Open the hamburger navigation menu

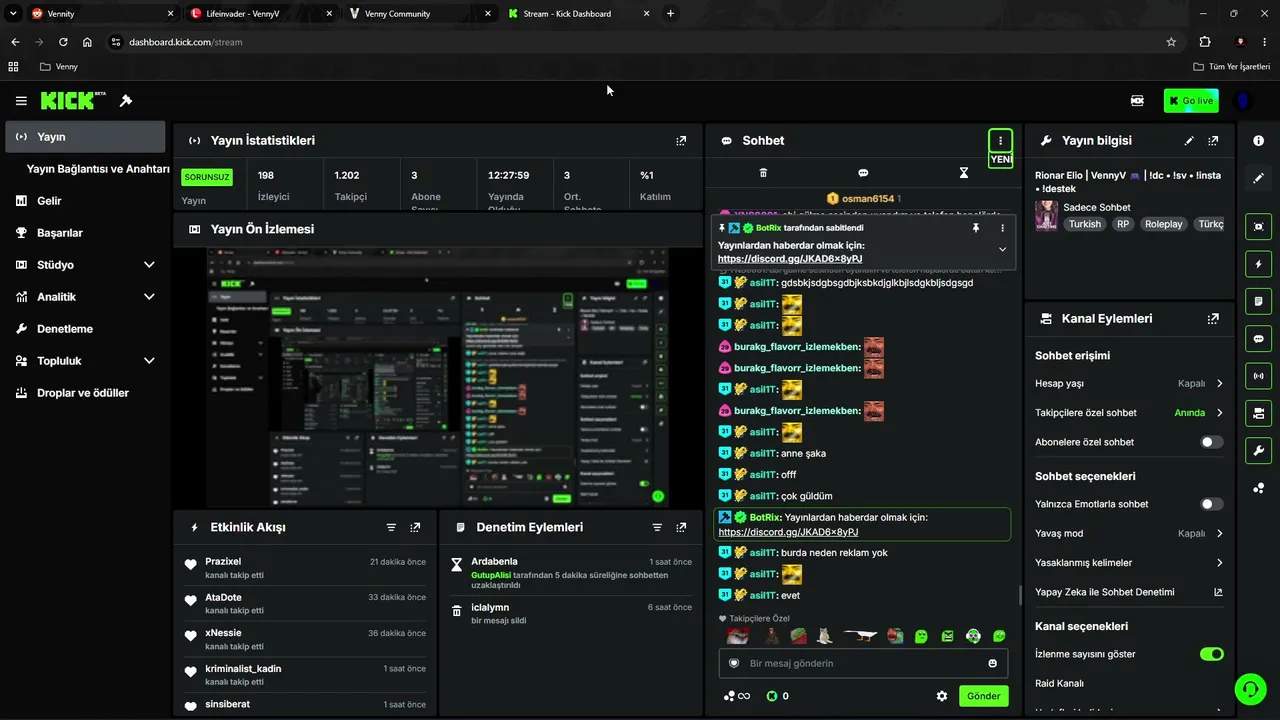[21, 101]
